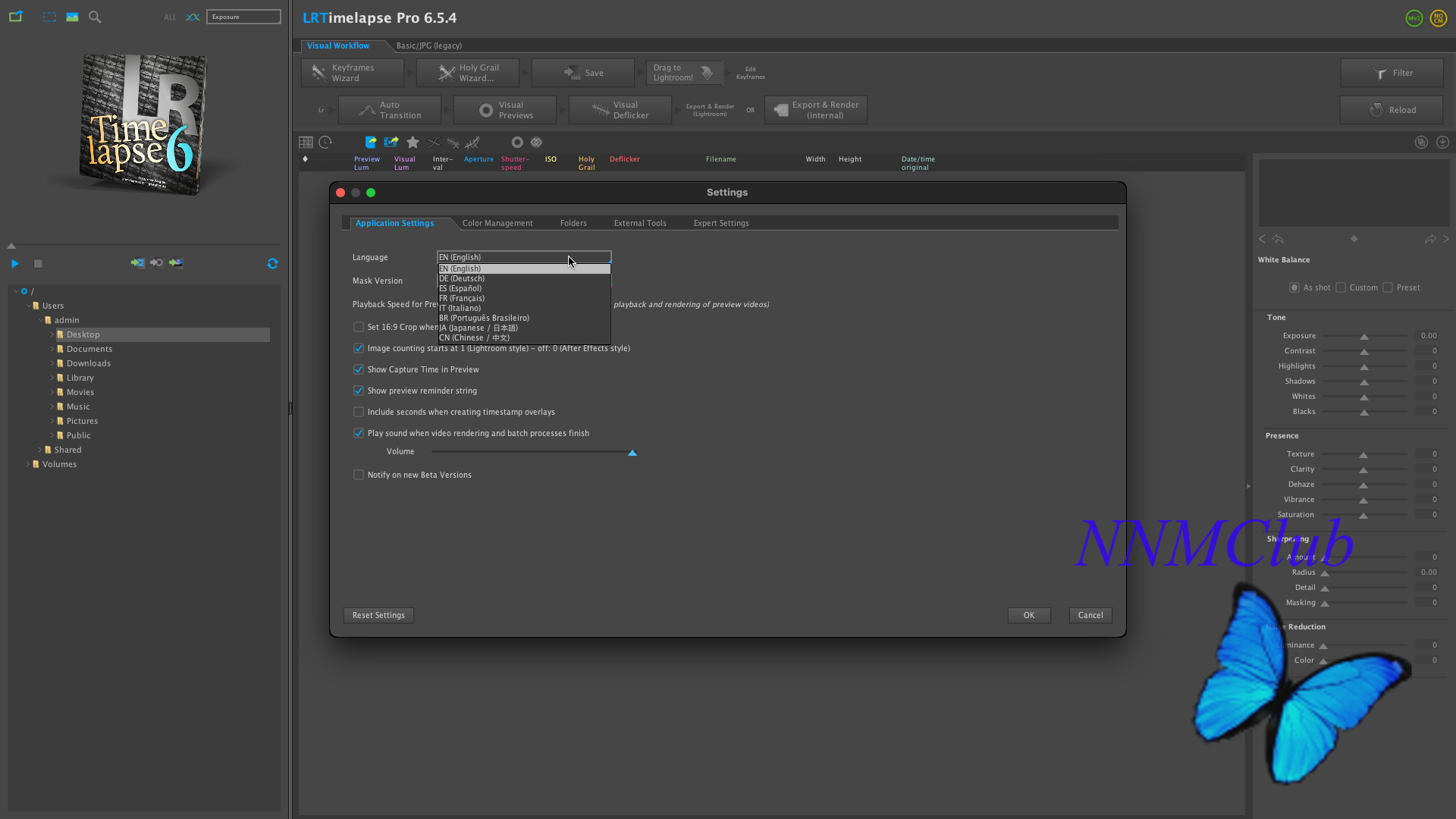Click the import video filmstrip icon
The width and height of the screenshot is (1456, 819).
point(137,263)
